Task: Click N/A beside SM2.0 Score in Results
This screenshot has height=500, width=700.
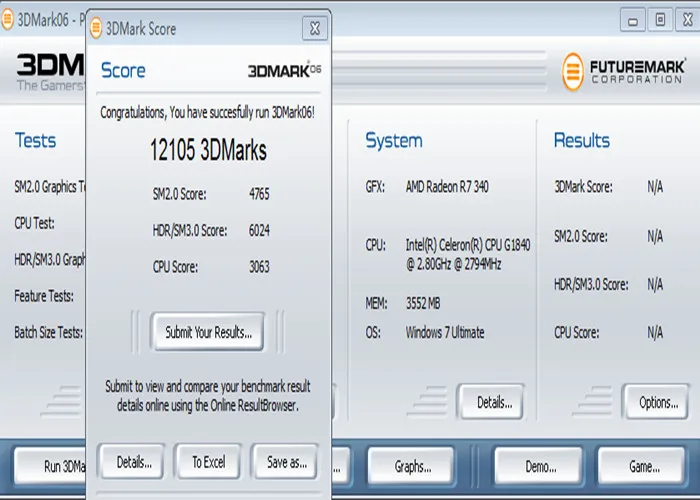Action: pos(655,236)
